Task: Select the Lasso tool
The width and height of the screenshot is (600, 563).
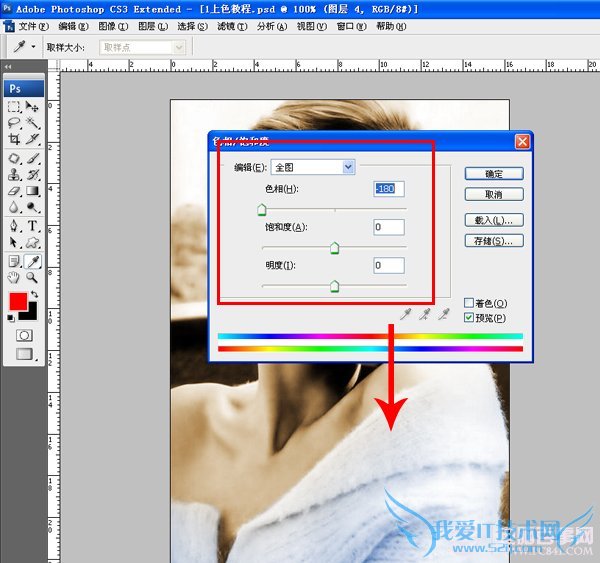Action: coord(14,122)
